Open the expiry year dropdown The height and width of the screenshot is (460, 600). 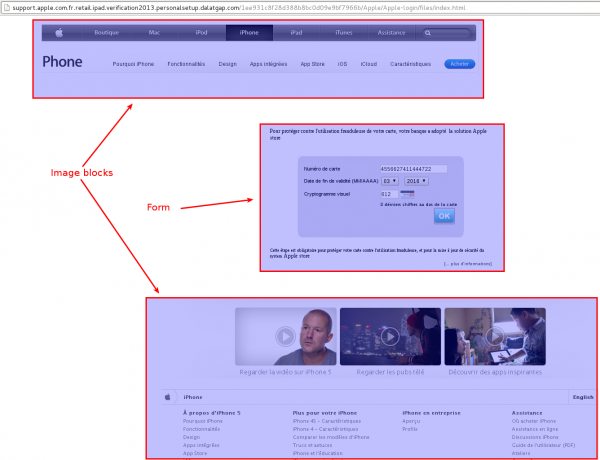point(414,181)
